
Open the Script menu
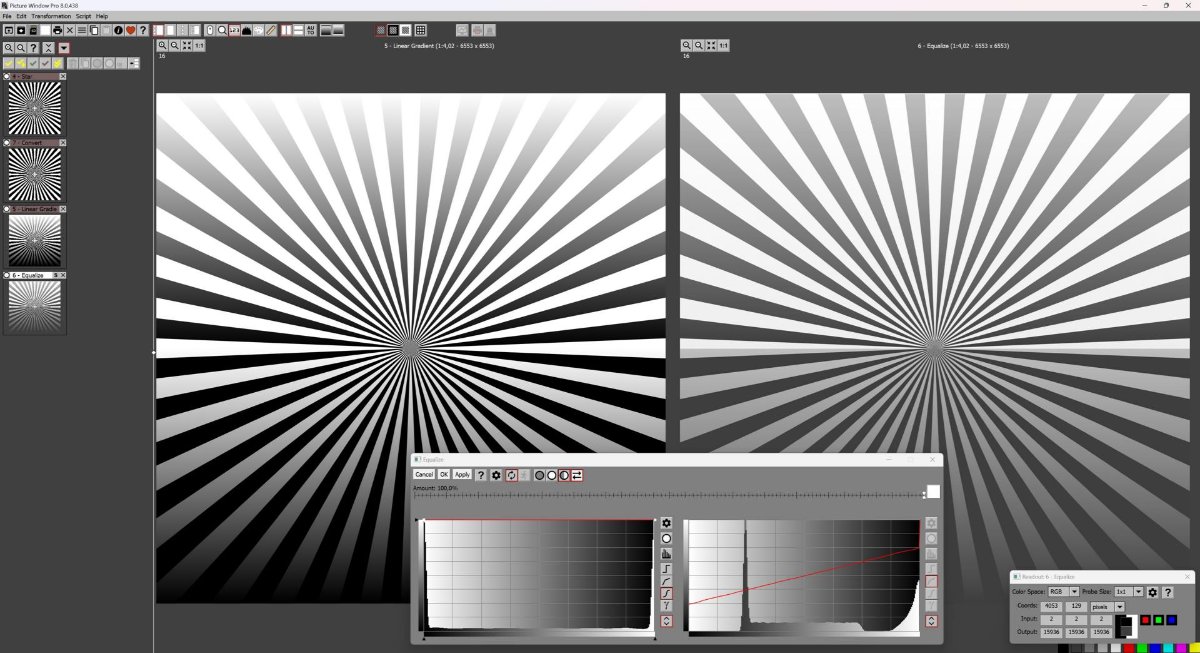(x=82, y=15)
